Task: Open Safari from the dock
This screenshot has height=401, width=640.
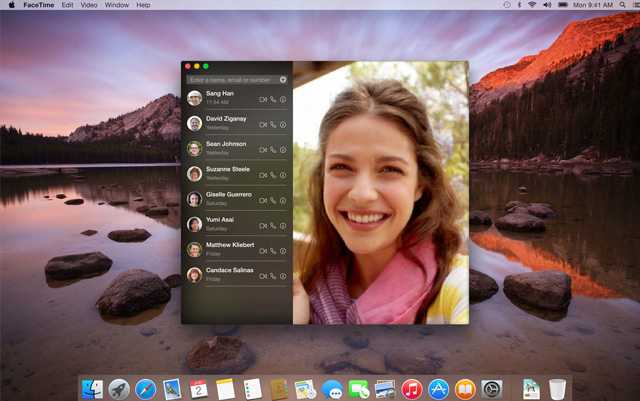Action: pos(146,389)
